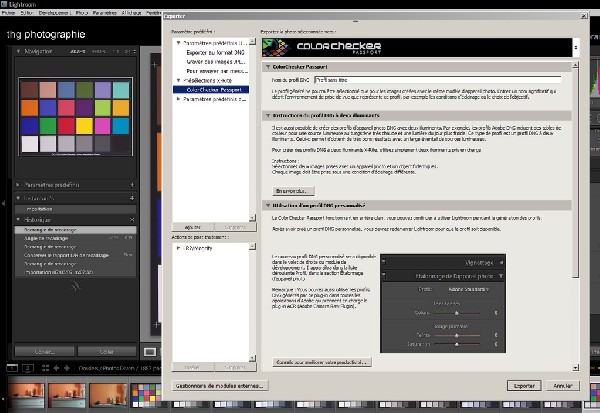Select the highlighted top history step
The width and height of the screenshot is (600, 413).
[75, 230]
